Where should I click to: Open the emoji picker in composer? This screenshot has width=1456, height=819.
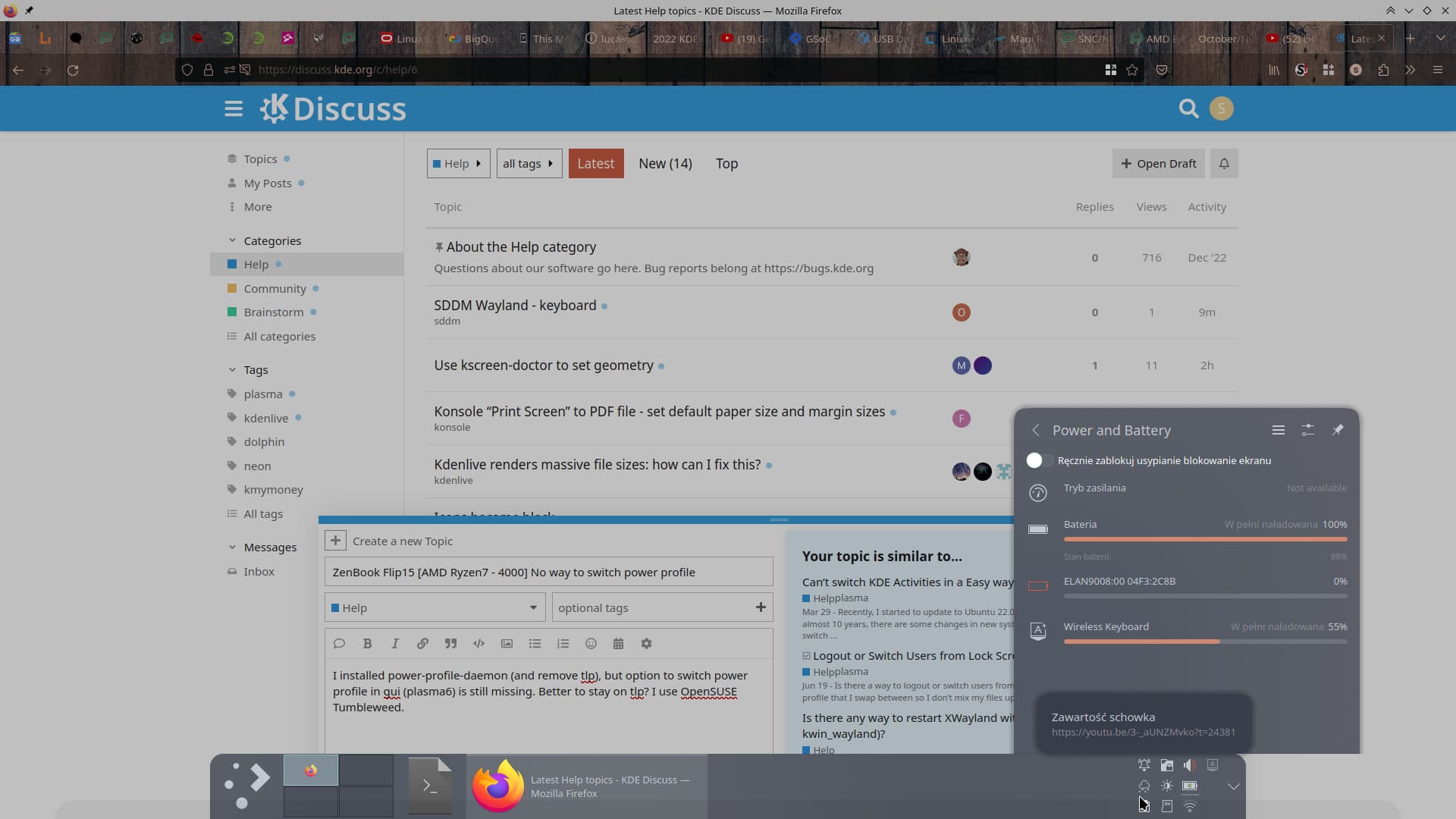591,643
